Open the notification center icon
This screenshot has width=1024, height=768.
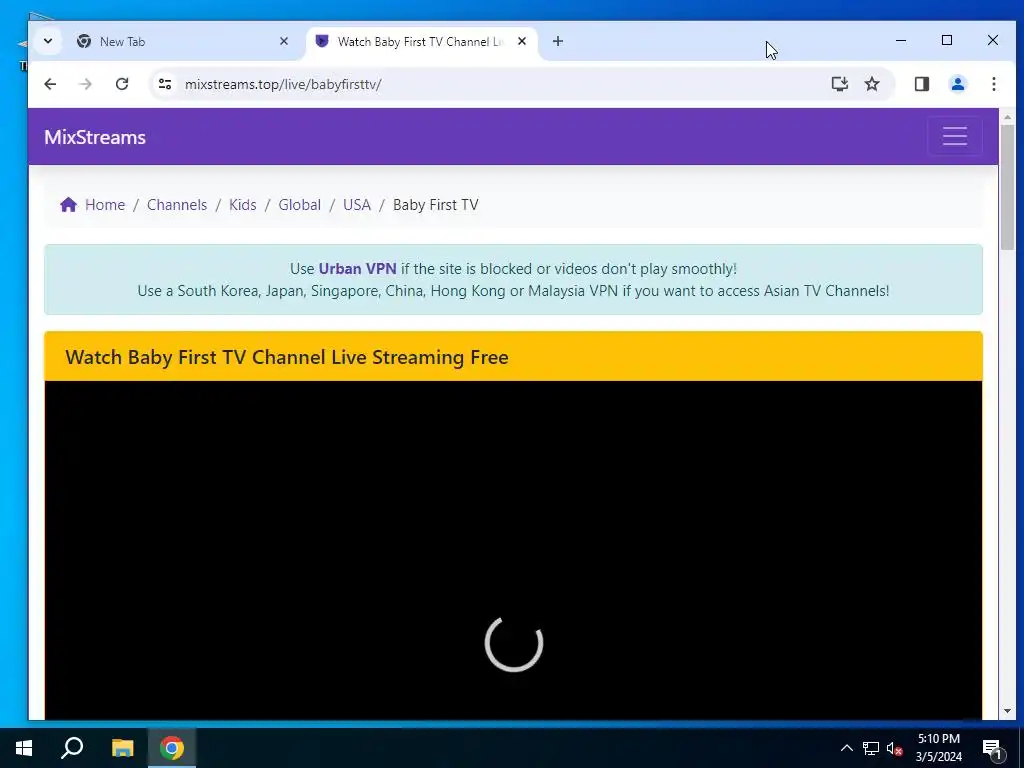pos(992,749)
